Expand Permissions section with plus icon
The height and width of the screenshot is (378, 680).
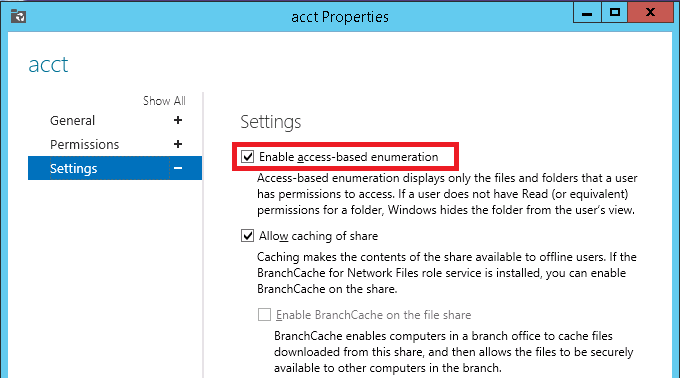[x=178, y=144]
